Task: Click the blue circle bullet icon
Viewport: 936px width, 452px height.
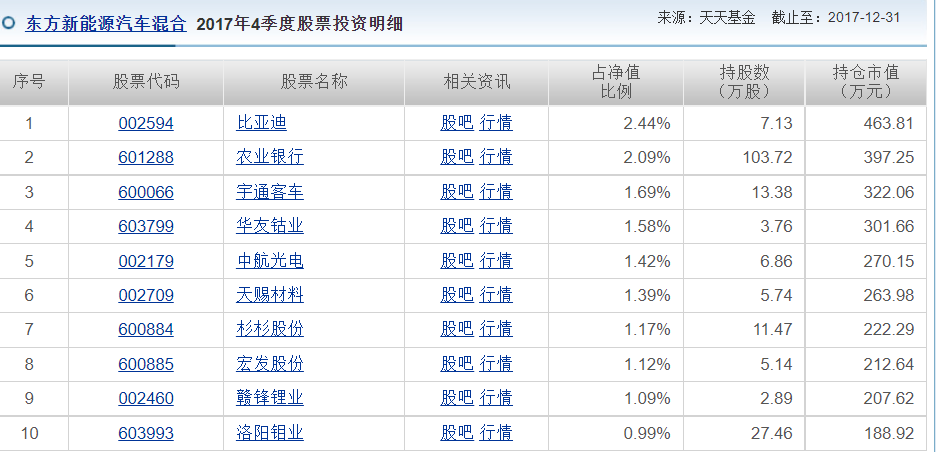Action: [x=8, y=23]
